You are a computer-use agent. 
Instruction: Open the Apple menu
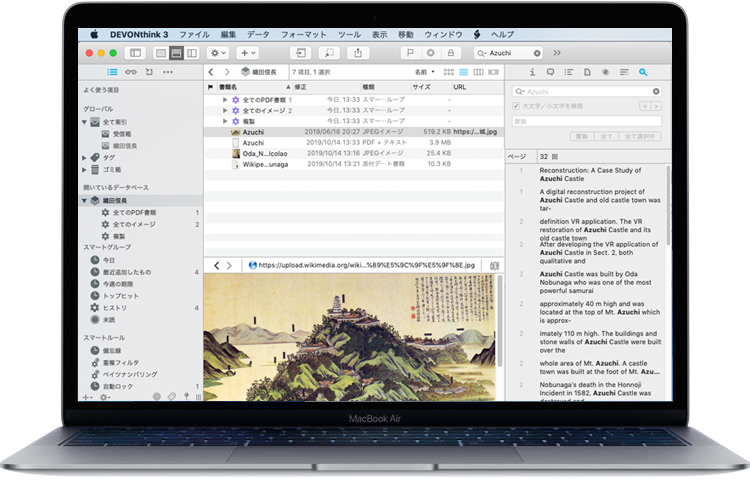click(95, 34)
